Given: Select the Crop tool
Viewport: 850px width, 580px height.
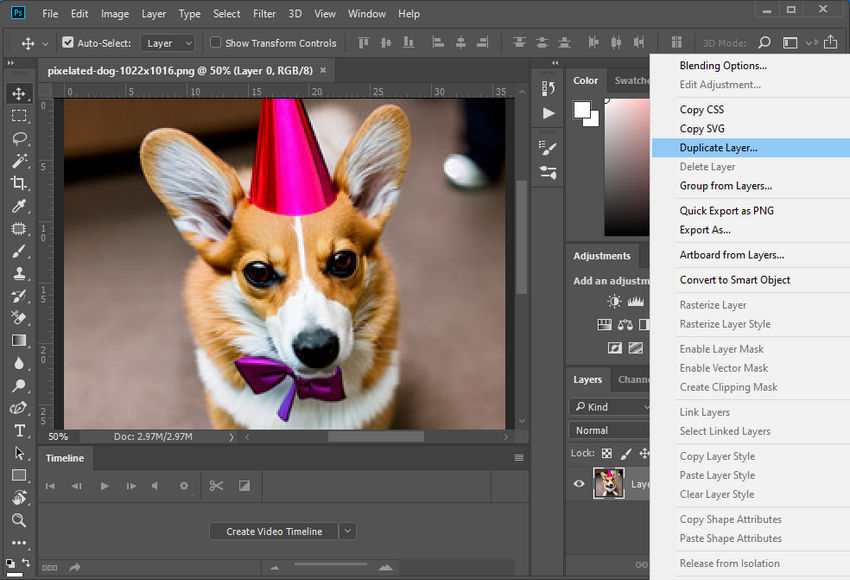Looking at the screenshot, I should (x=19, y=183).
